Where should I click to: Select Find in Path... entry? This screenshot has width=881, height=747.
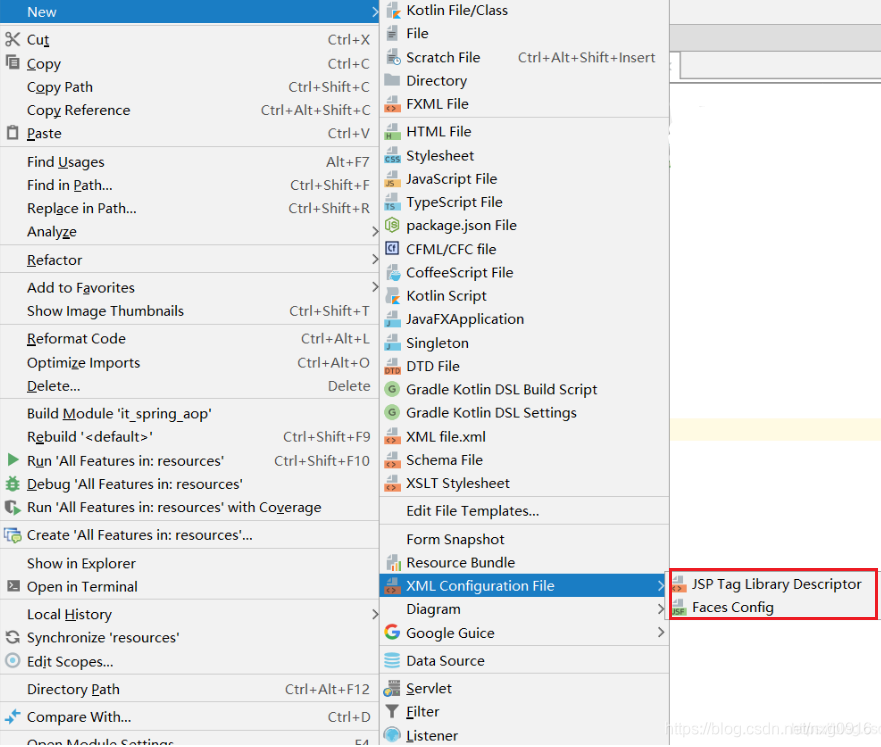tap(189, 185)
